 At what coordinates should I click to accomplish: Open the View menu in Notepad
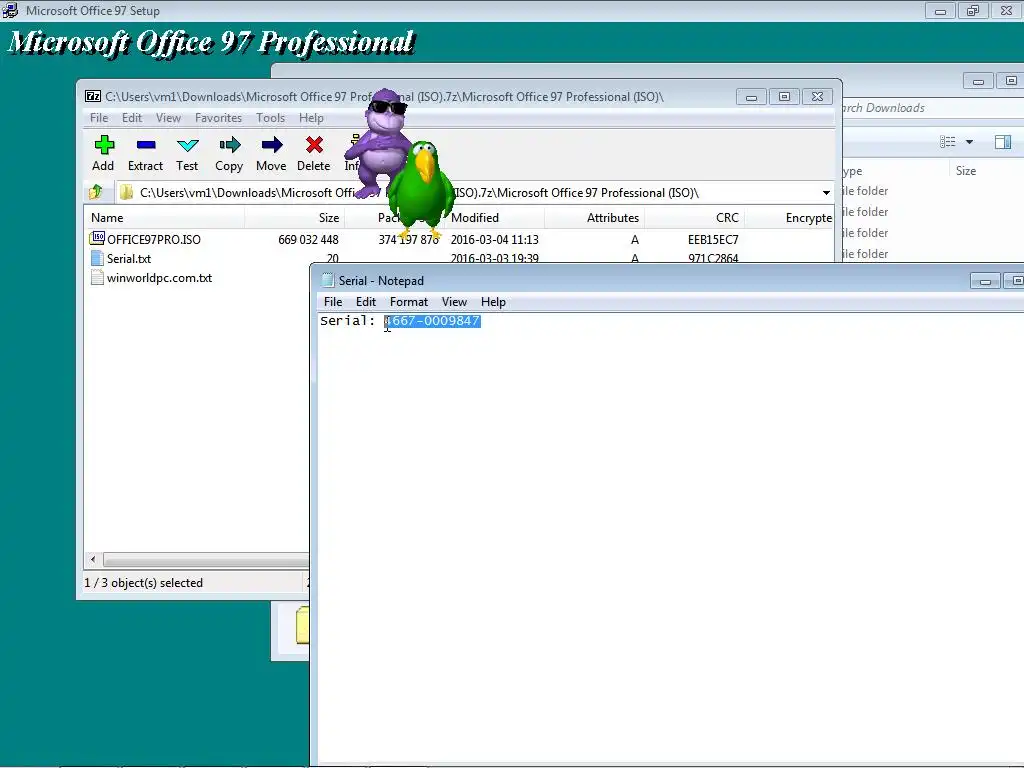coord(454,302)
